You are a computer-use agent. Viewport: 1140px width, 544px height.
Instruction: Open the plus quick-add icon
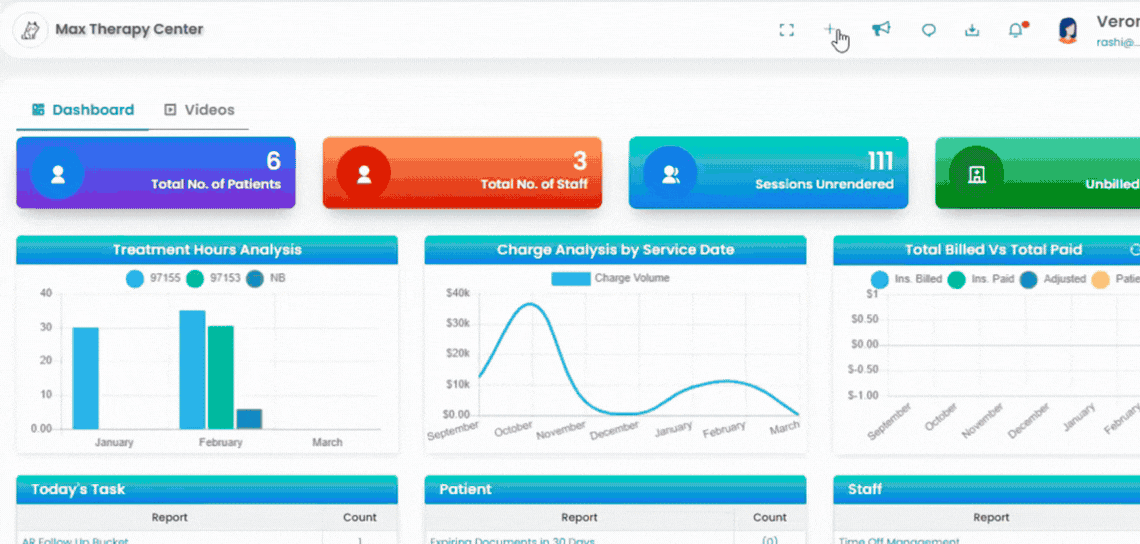pyautogui.click(x=830, y=29)
